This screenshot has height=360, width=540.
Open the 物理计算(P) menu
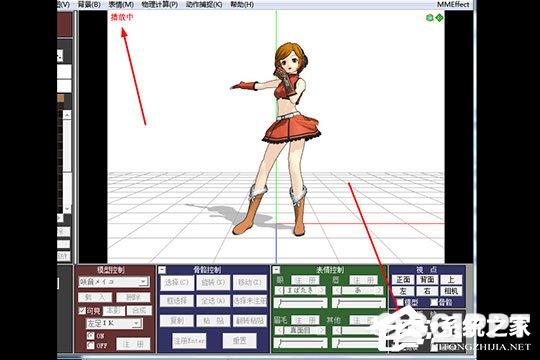coord(159,4)
